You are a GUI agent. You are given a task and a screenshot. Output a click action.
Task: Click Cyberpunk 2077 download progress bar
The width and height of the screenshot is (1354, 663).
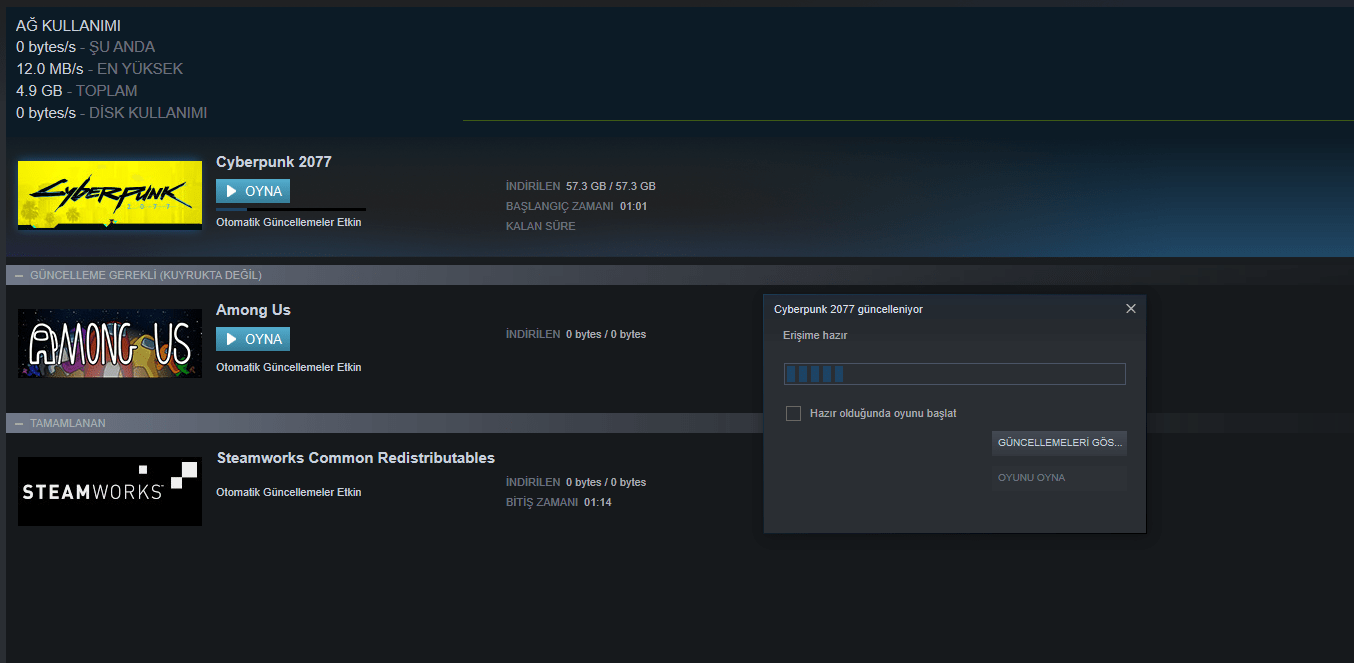pyautogui.click(x=291, y=209)
